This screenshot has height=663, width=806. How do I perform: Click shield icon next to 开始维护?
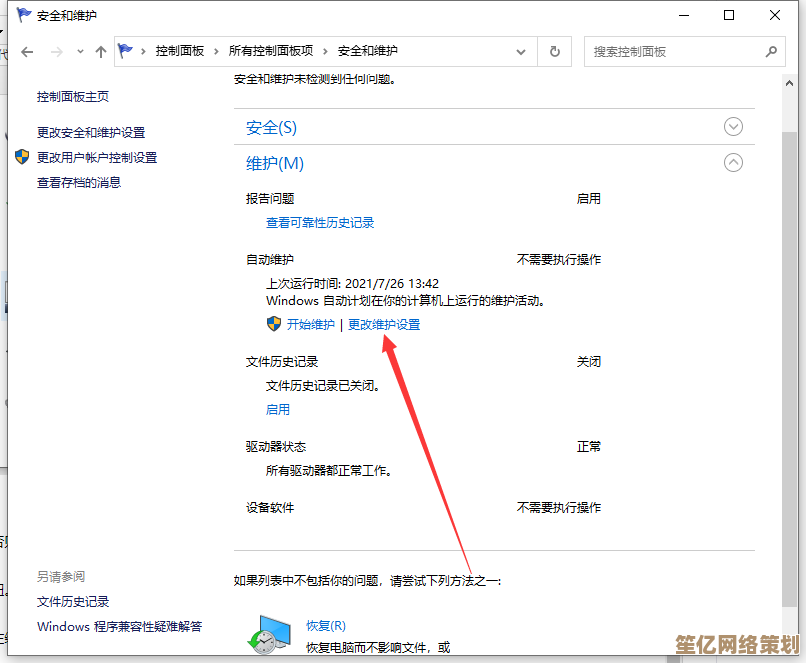pyautogui.click(x=274, y=324)
